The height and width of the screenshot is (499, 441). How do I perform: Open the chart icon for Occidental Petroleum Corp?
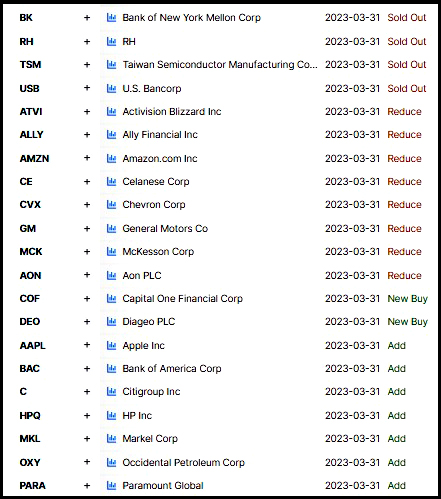(x=111, y=462)
